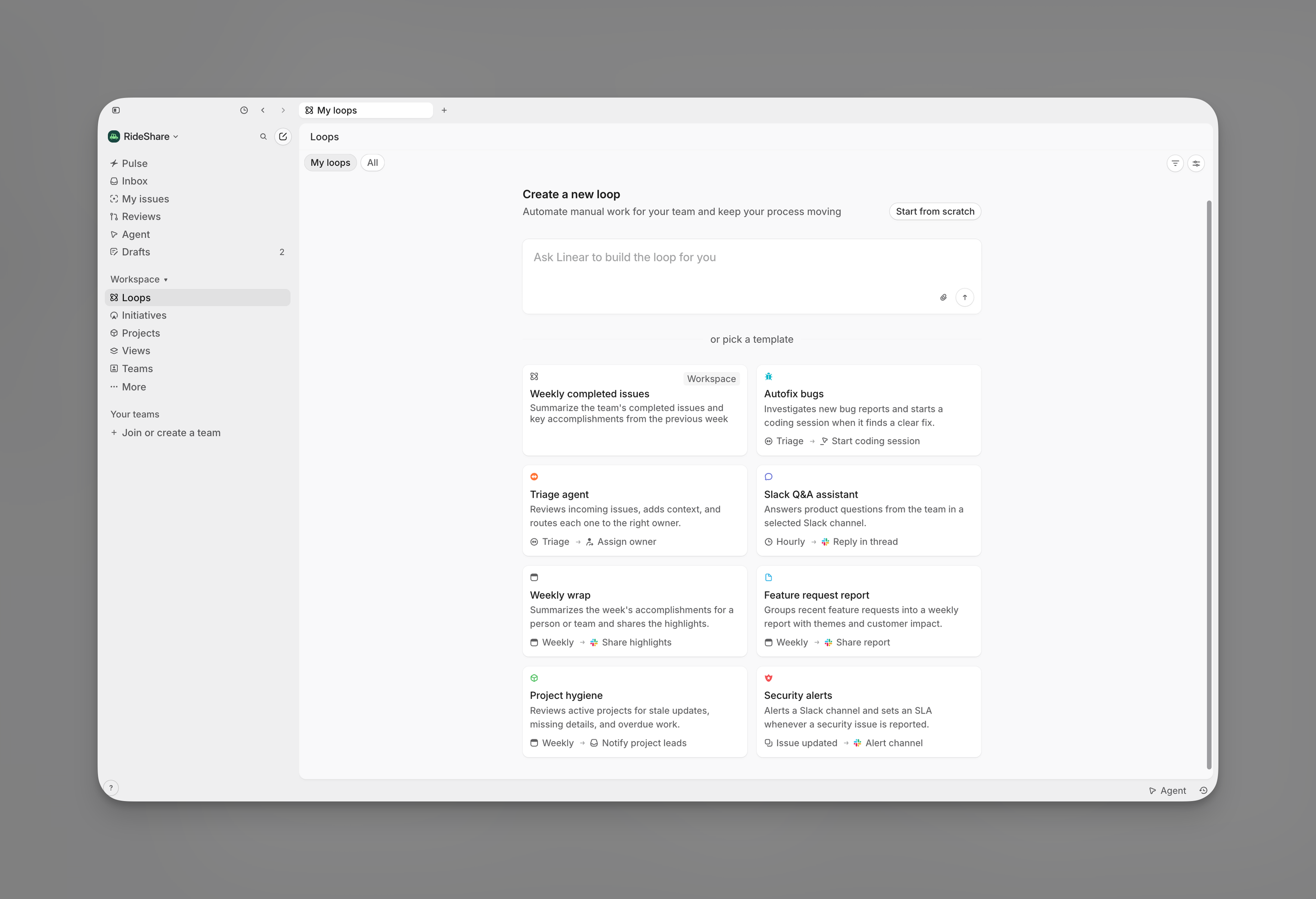Open display options sliders icon
The width and height of the screenshot is (1316, 899).
(1196, 163)
